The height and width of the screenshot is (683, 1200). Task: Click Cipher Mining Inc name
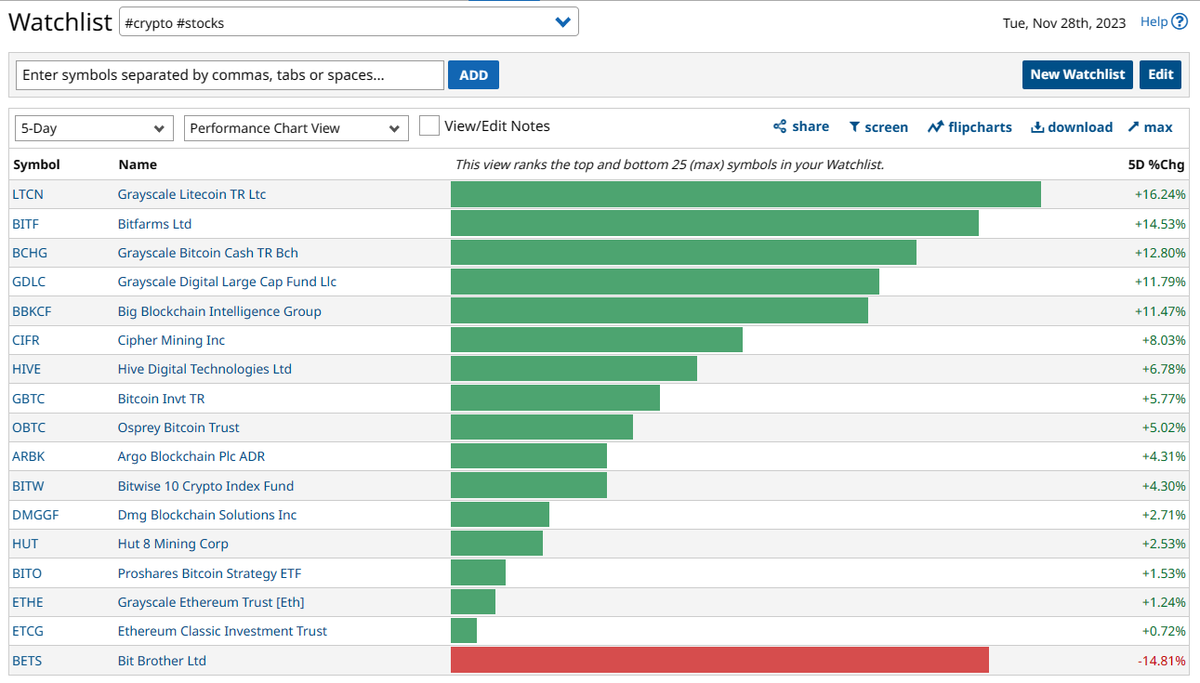pos(172,340)
